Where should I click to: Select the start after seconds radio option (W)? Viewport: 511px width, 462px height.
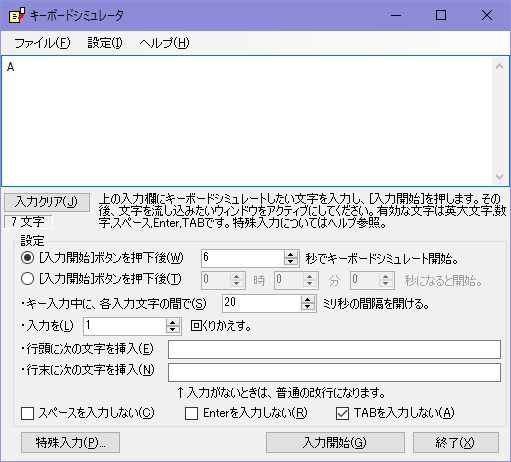pyautogui.click(x=27, y=258)
